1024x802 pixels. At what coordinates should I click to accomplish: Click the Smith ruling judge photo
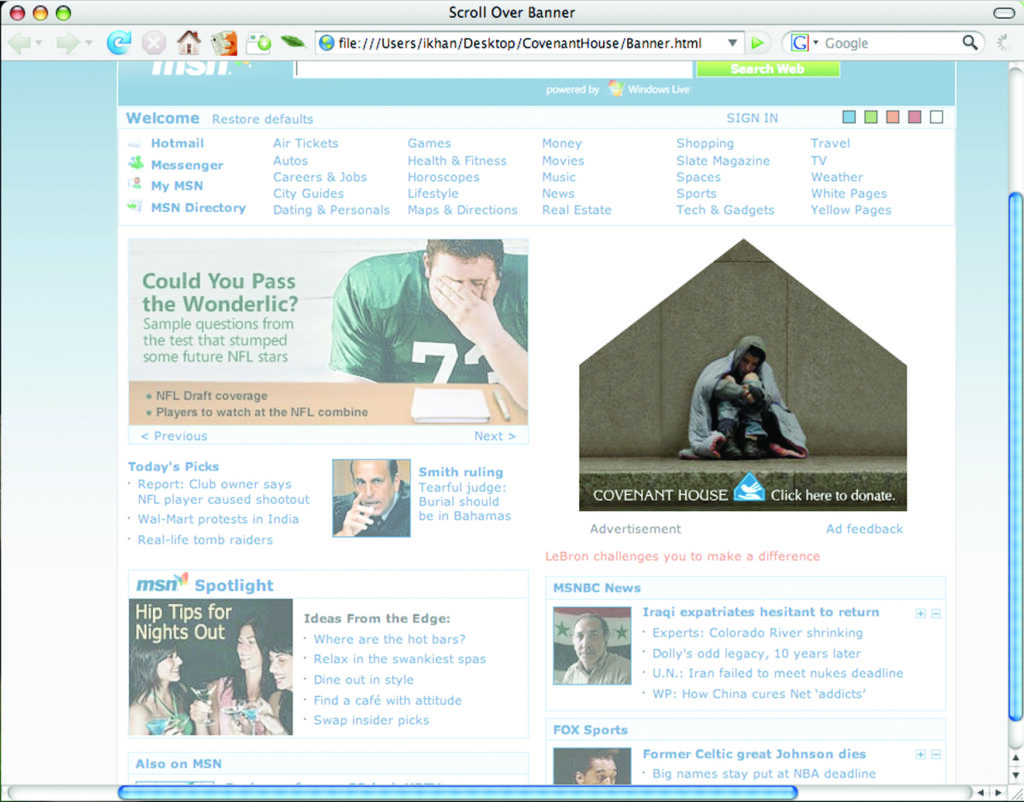tap(372, 498)
